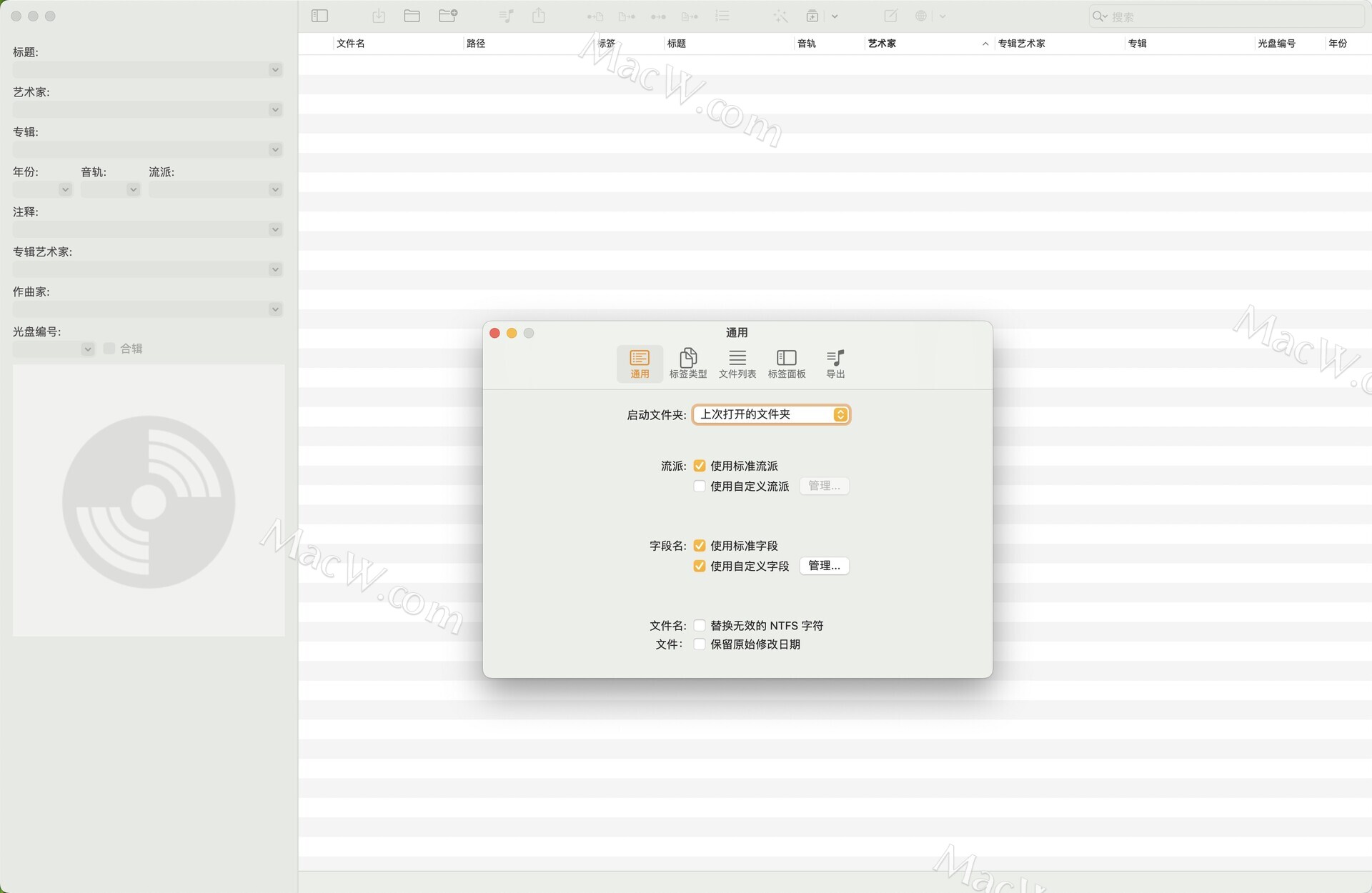Sort by 音轨 column header
This screenshot has width=1372, height=893.
[829, 44]
